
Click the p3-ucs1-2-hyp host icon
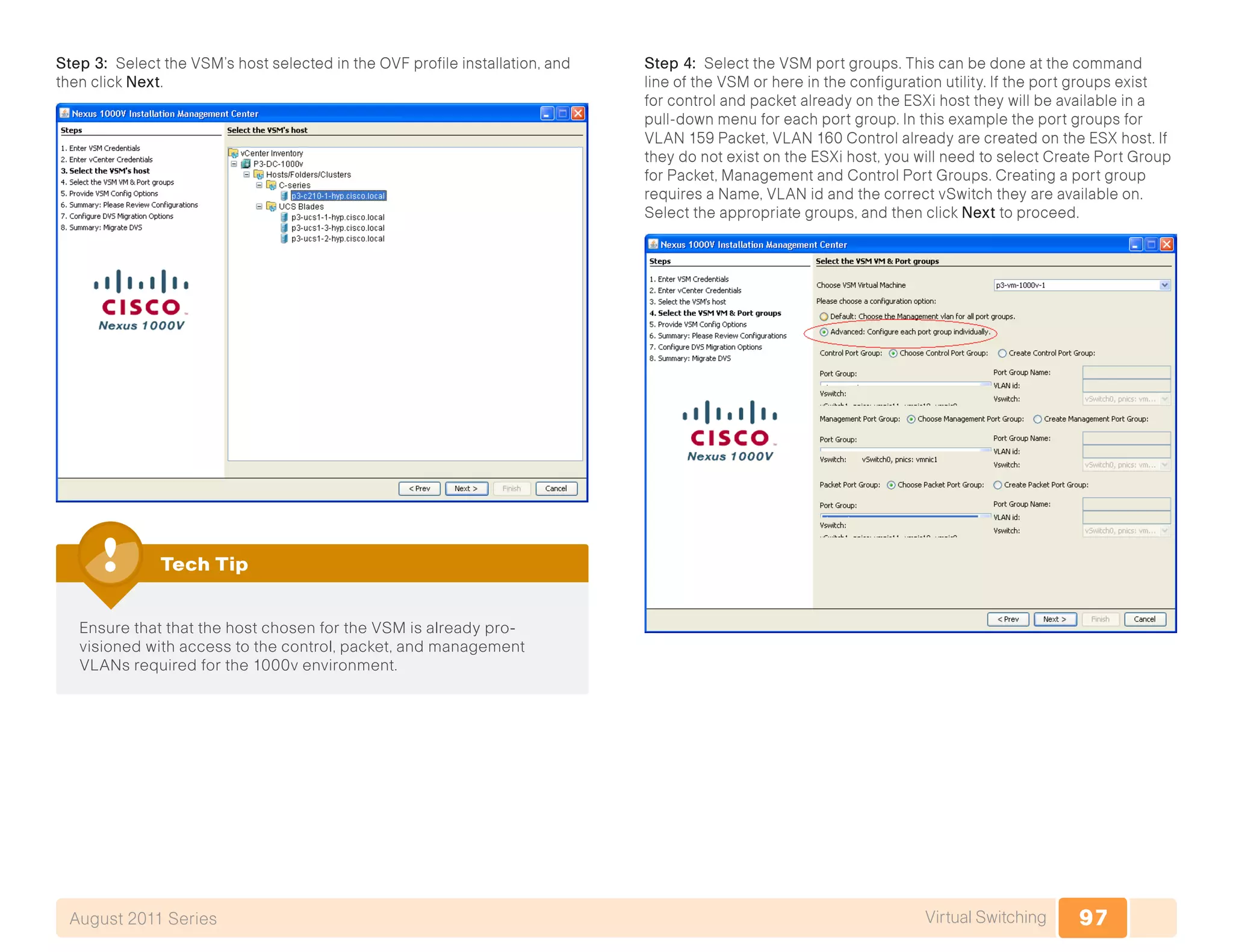click(284, 239)
